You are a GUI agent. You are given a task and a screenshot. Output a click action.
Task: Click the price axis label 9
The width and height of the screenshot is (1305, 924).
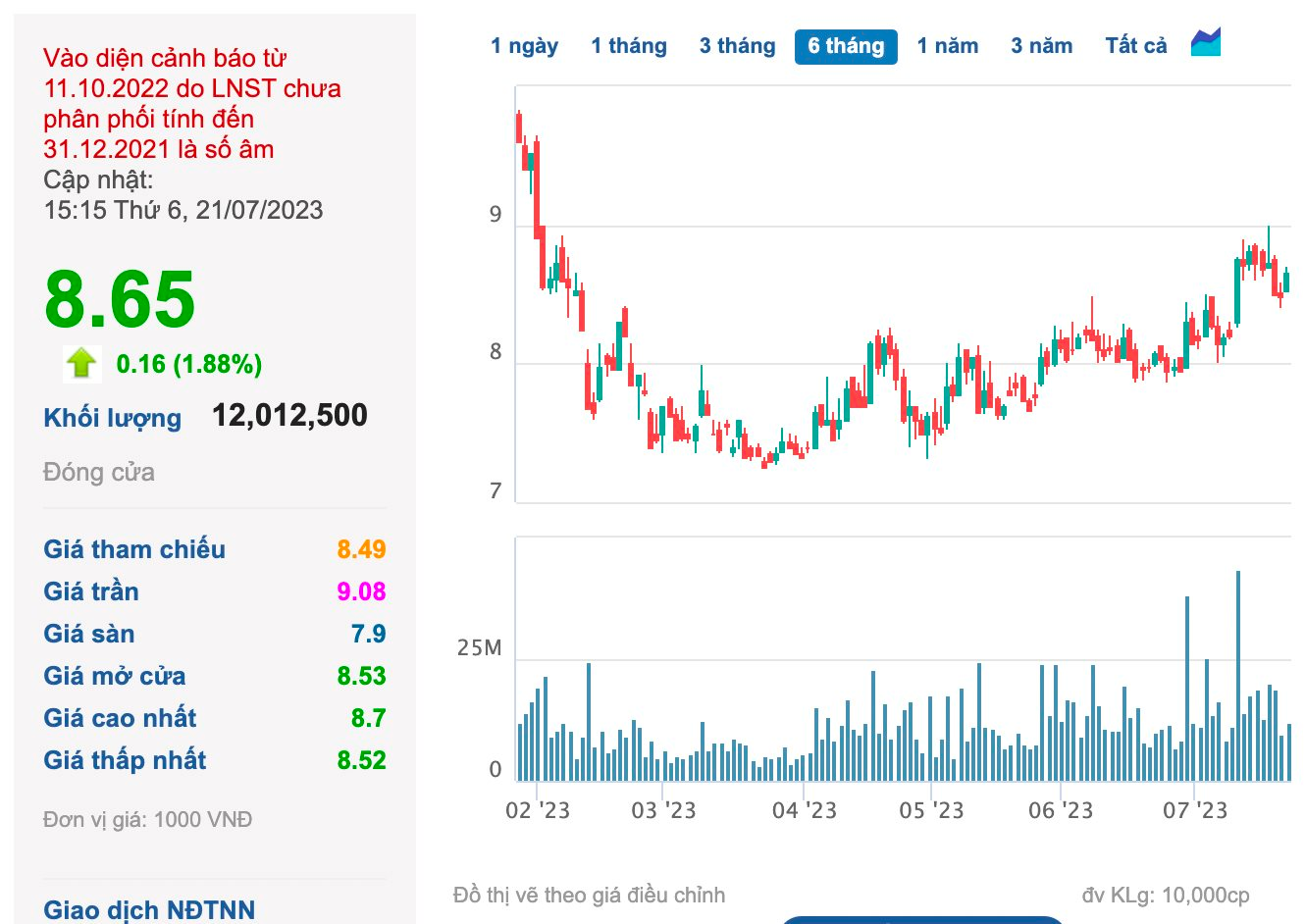(496, 215)
